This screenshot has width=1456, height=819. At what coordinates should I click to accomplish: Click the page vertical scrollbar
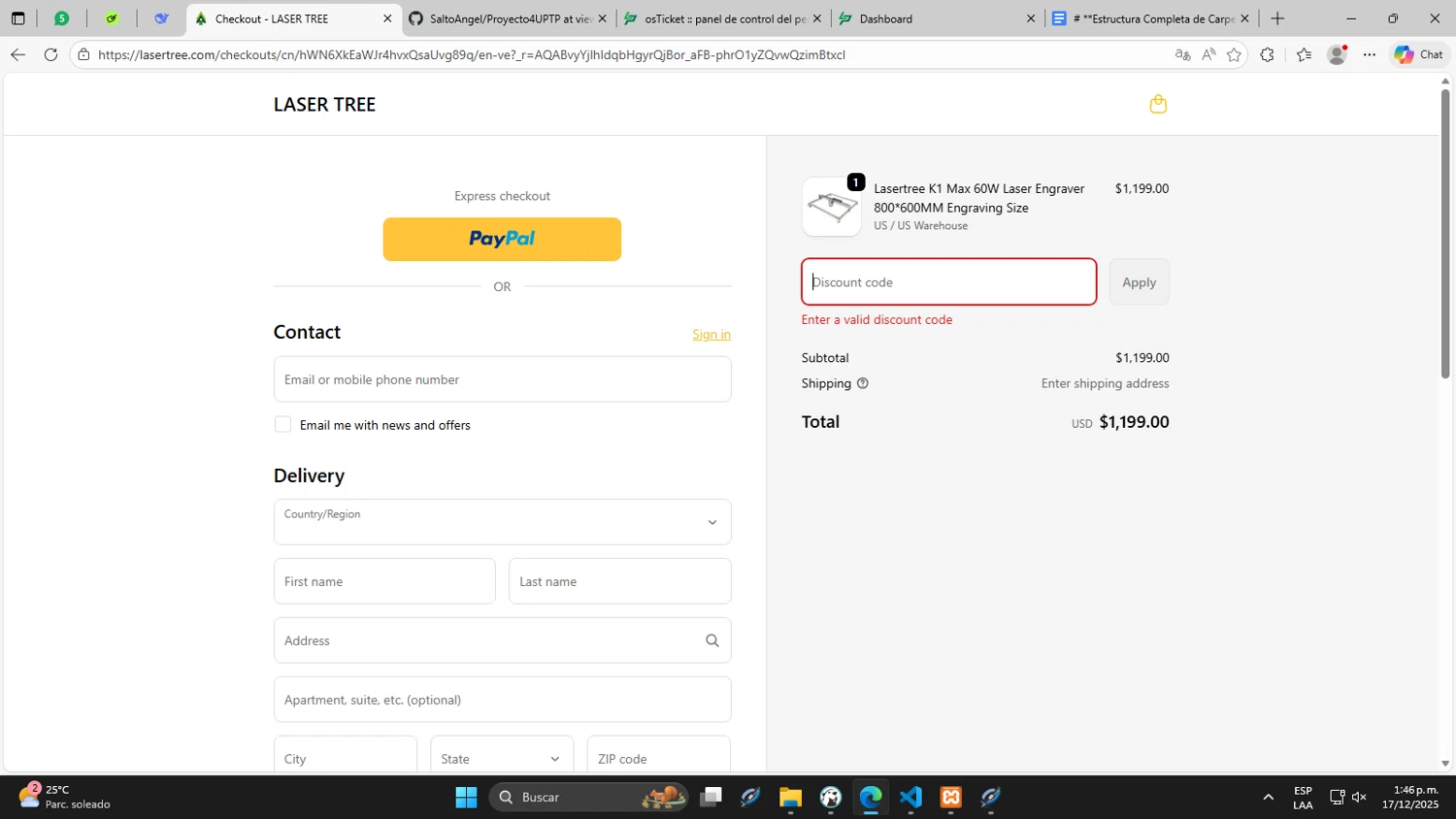pos(1445,233)
